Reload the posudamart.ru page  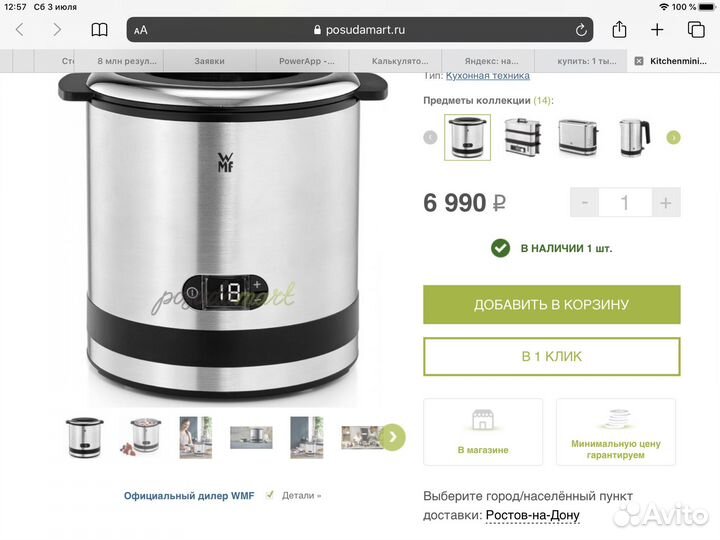581,30
